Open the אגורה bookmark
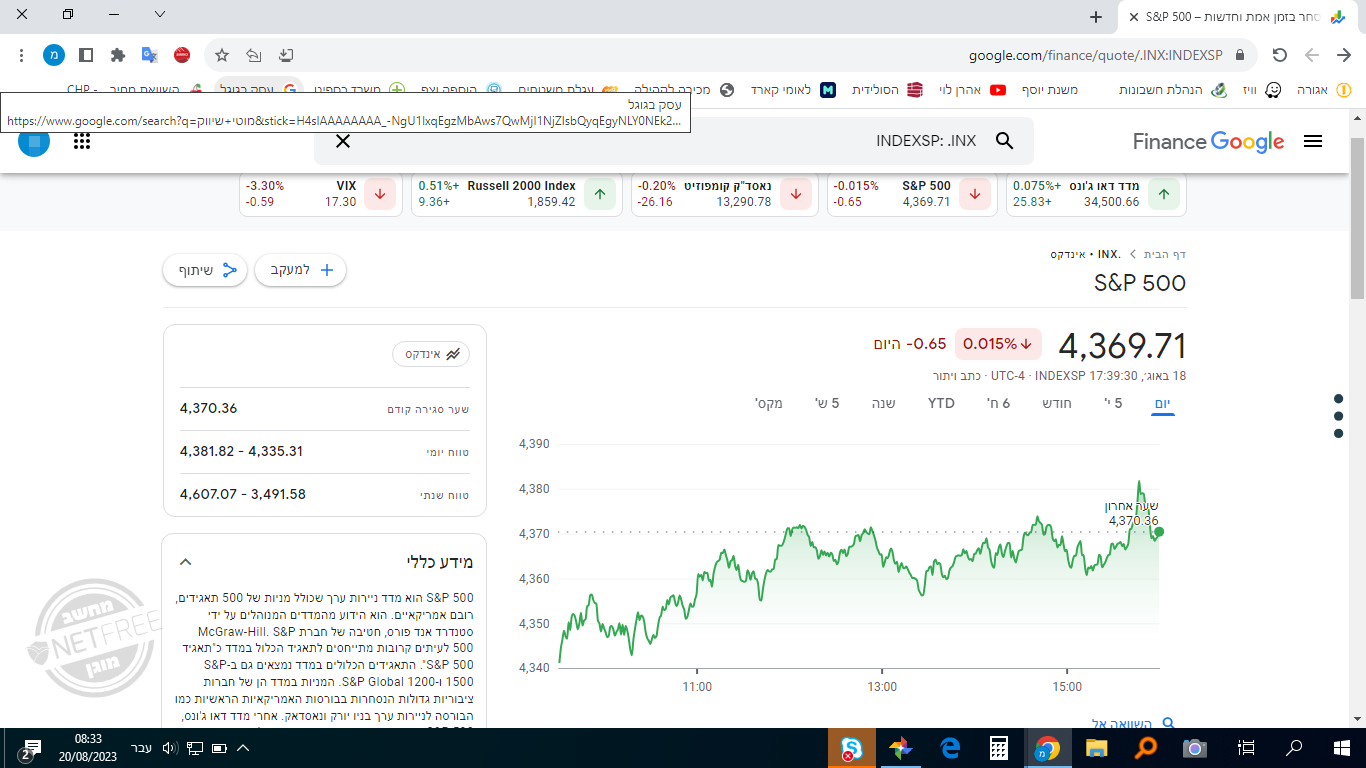This screenshot has height=768, width=1366. [x=1322, y=90]
